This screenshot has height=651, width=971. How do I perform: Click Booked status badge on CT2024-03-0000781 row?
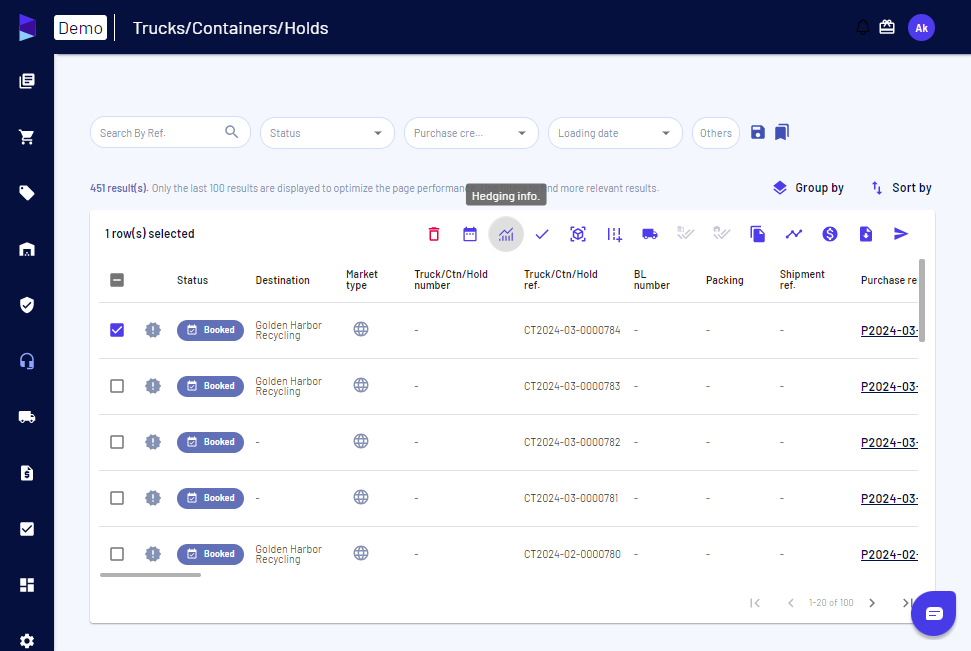tap(211, 498)
